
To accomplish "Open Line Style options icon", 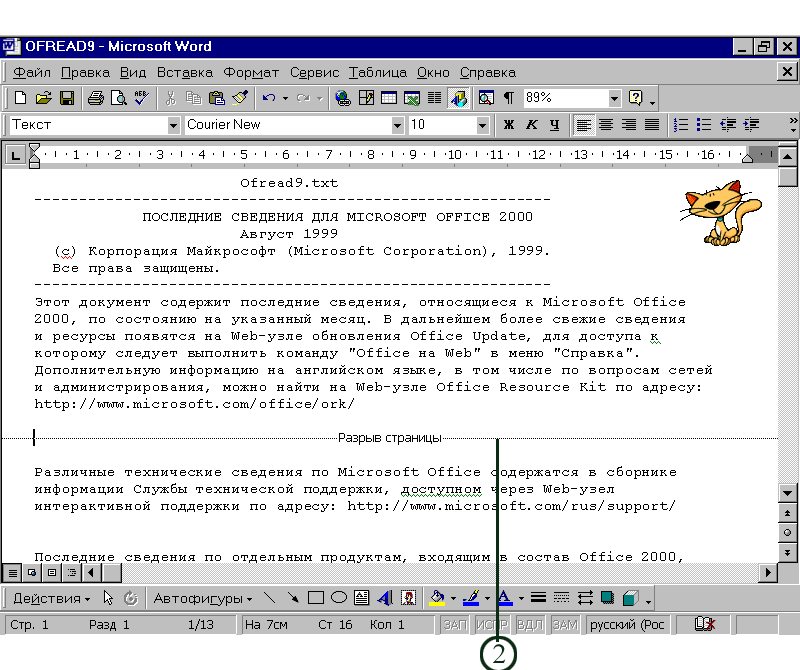I will tap(538, 598).
